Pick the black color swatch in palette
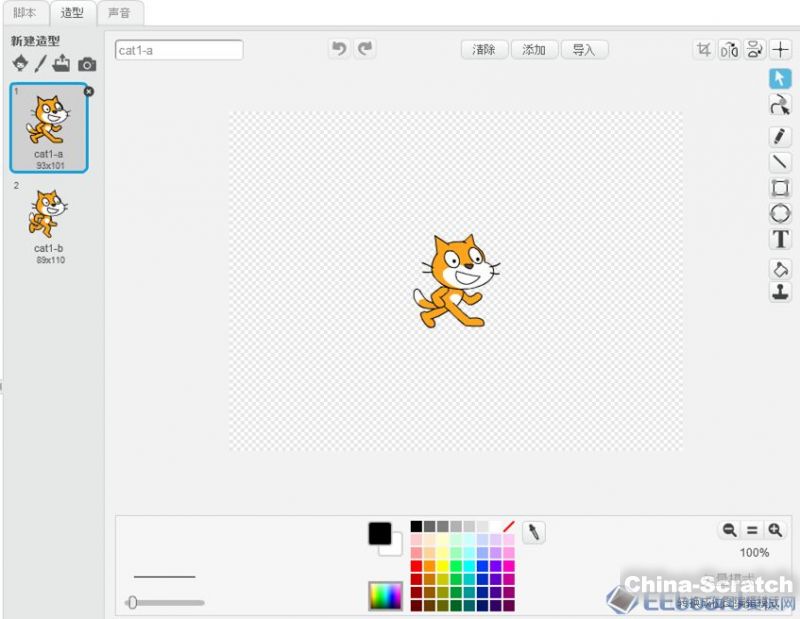The height and width of the screenshot is (619, 800). click(x=416, y=526)
